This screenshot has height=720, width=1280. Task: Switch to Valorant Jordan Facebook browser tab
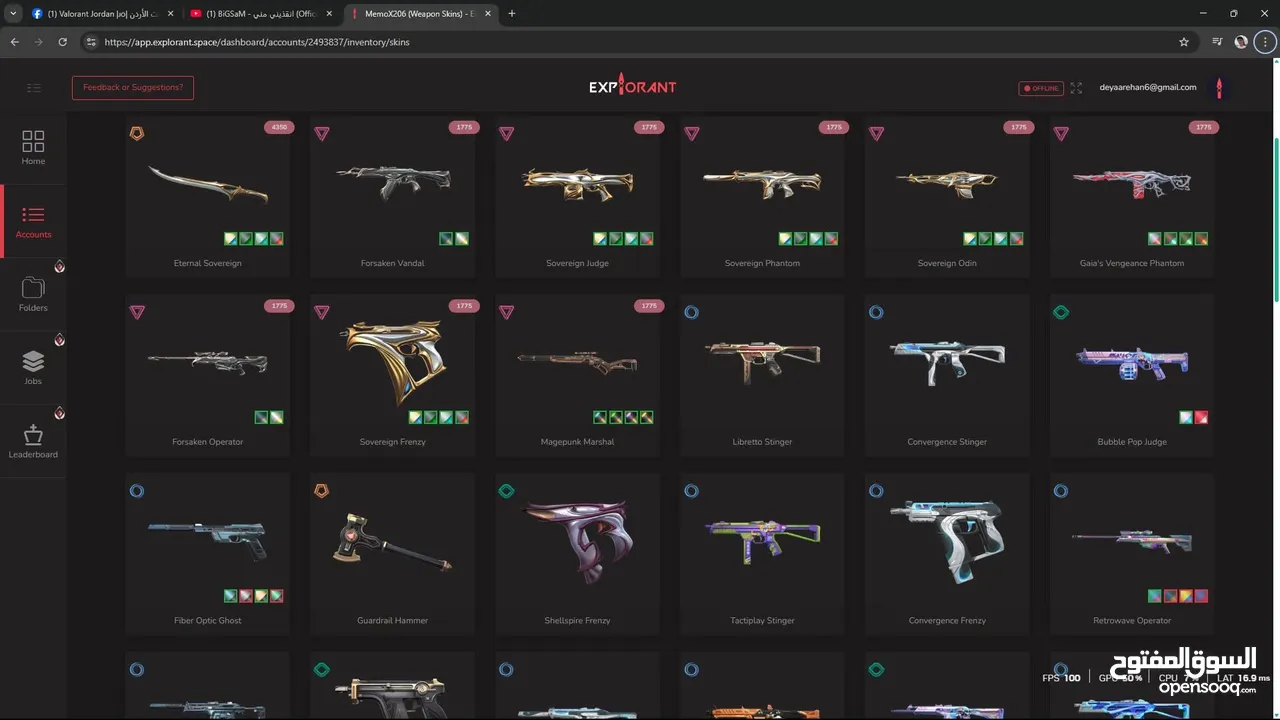(x=102, y=14)
